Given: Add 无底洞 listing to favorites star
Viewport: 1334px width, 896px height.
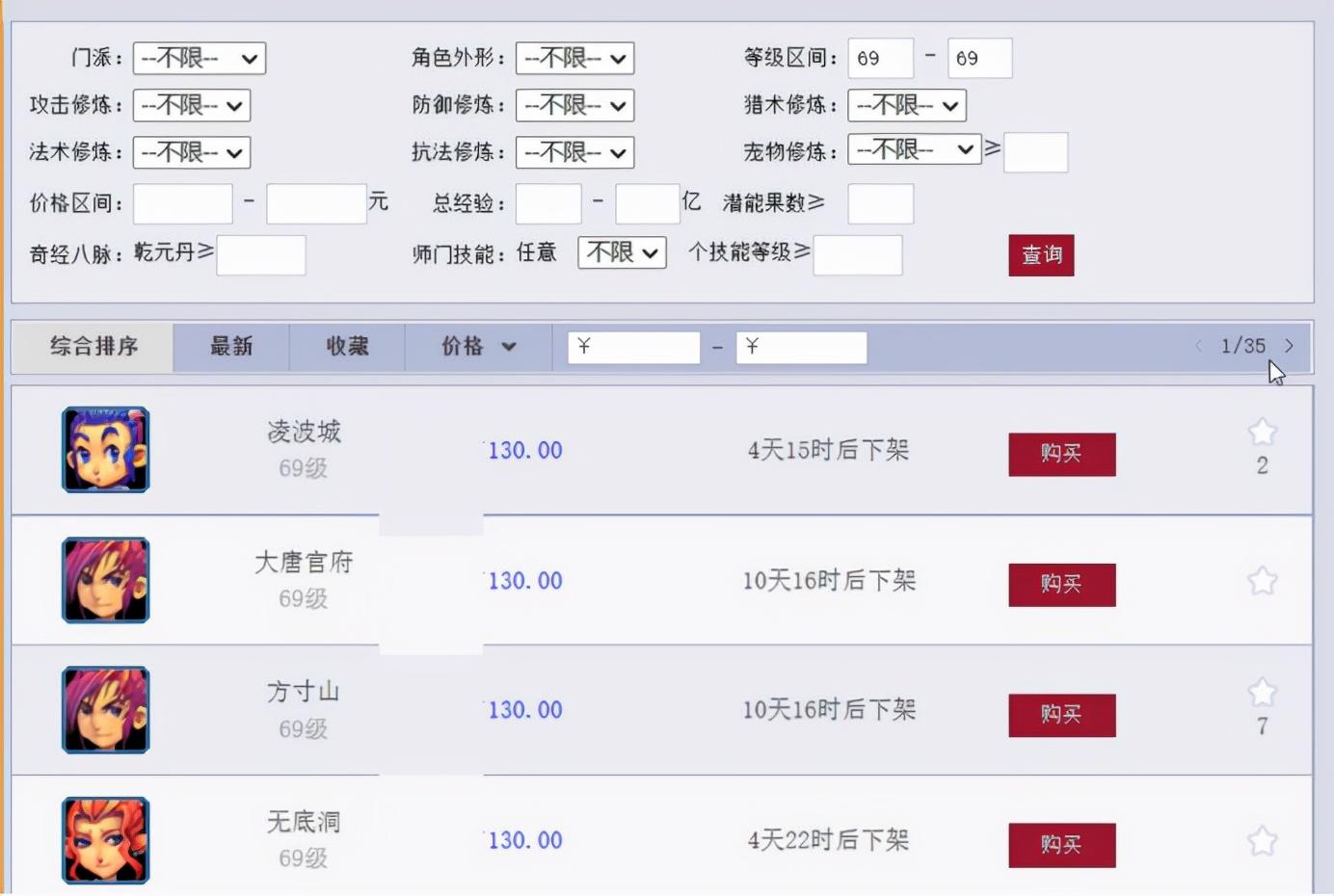Looking at the screenshot, I should coord(1262,842).
